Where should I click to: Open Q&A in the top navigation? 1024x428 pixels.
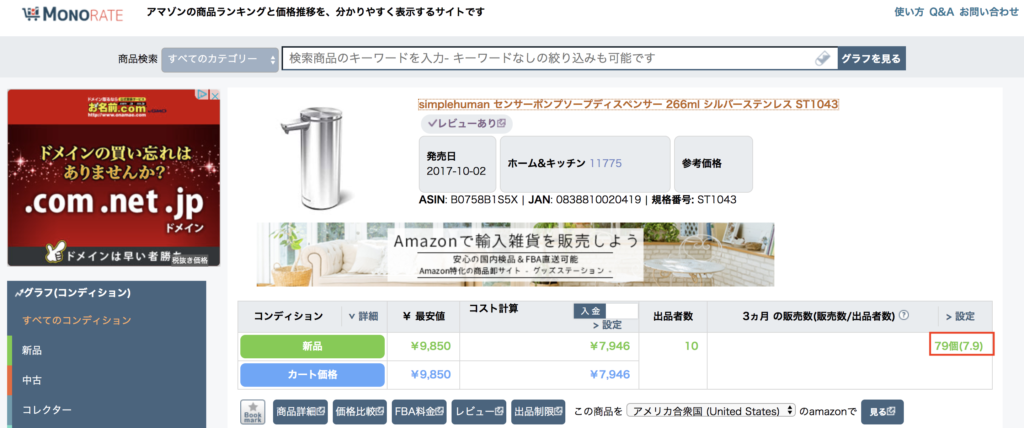click(941, 12)
